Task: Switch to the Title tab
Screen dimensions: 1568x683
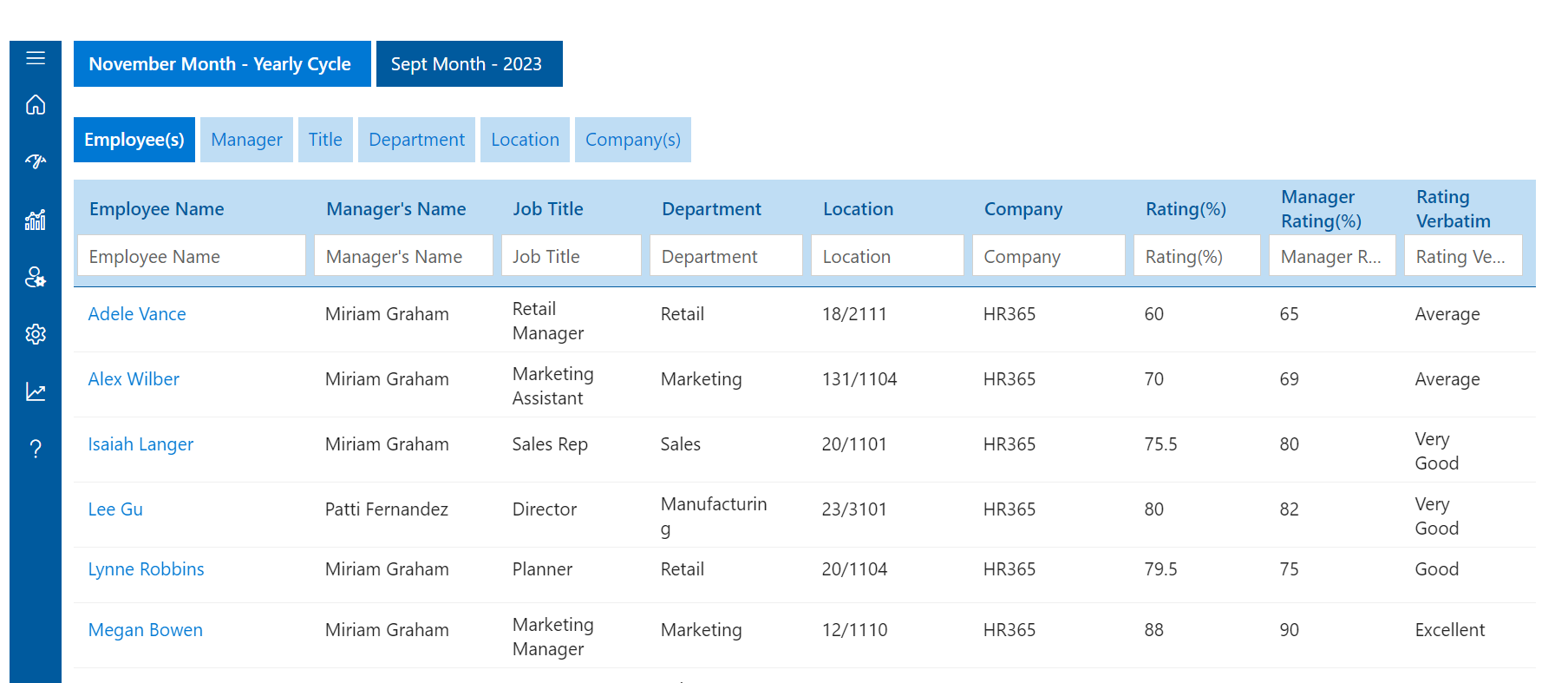Action: pyautogui.click(x=325, y=140)
